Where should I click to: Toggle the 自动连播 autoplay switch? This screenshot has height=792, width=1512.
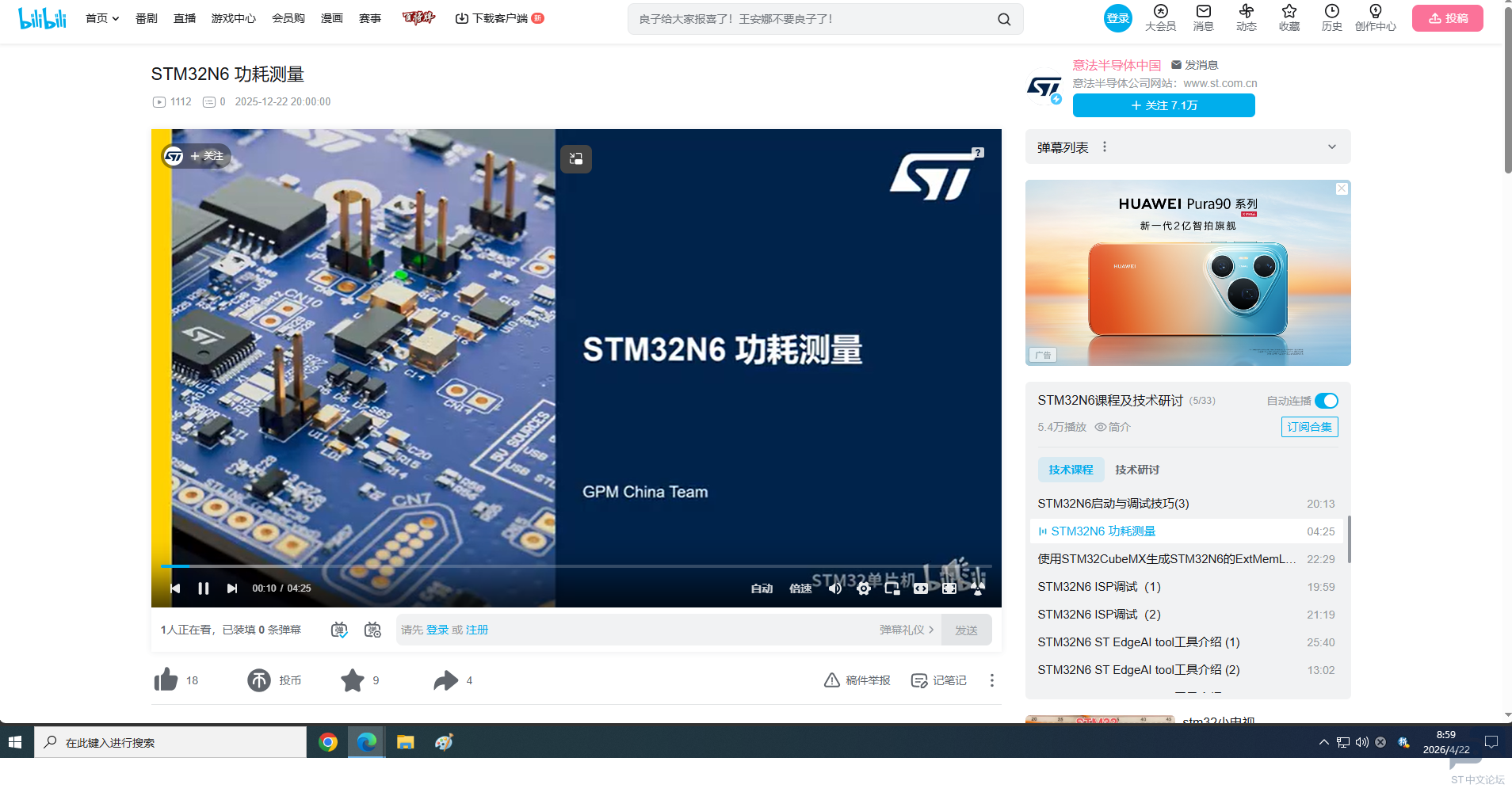[x=1326, y=401]
